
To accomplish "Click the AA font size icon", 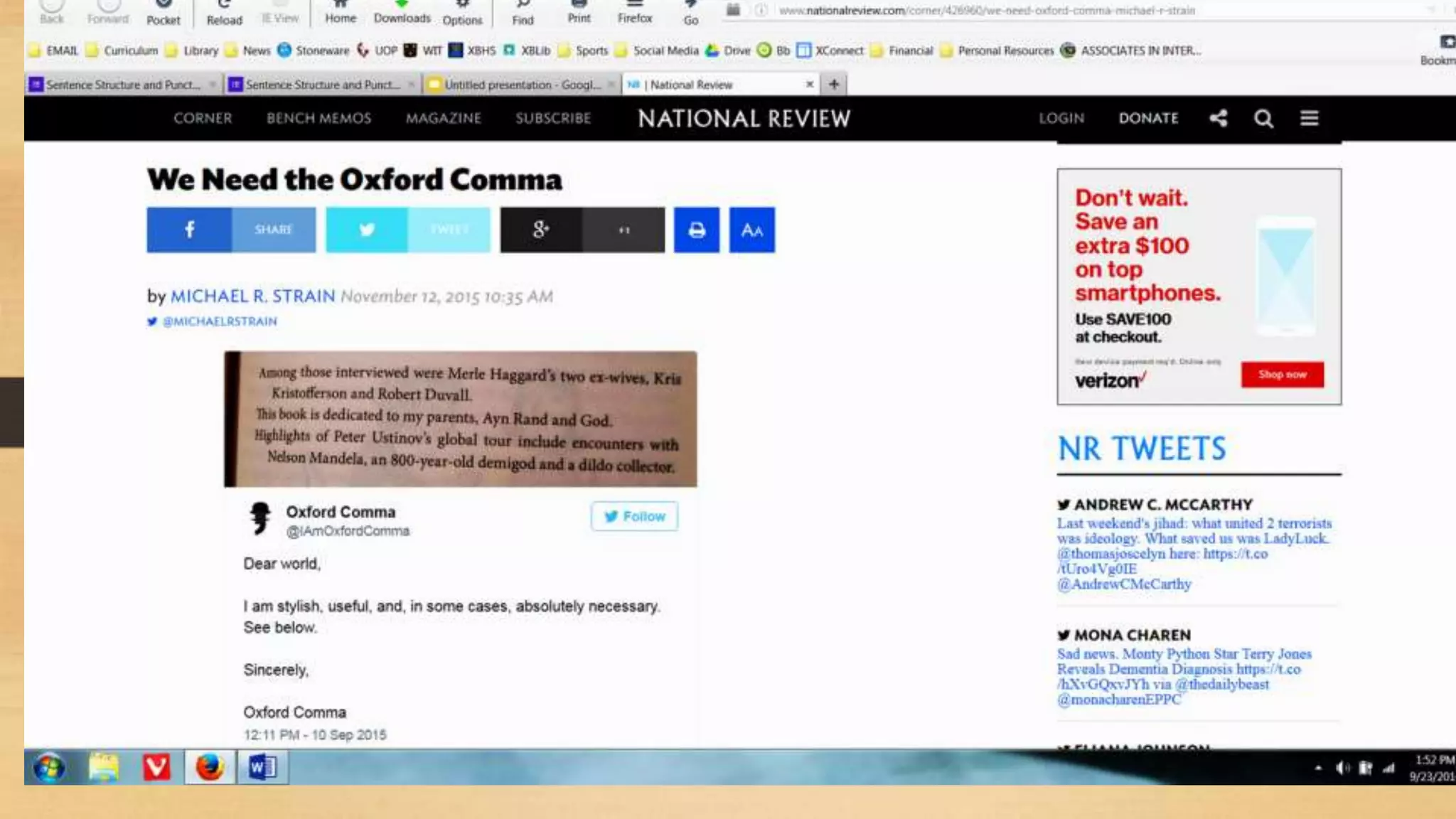I will tap(751, 230).
